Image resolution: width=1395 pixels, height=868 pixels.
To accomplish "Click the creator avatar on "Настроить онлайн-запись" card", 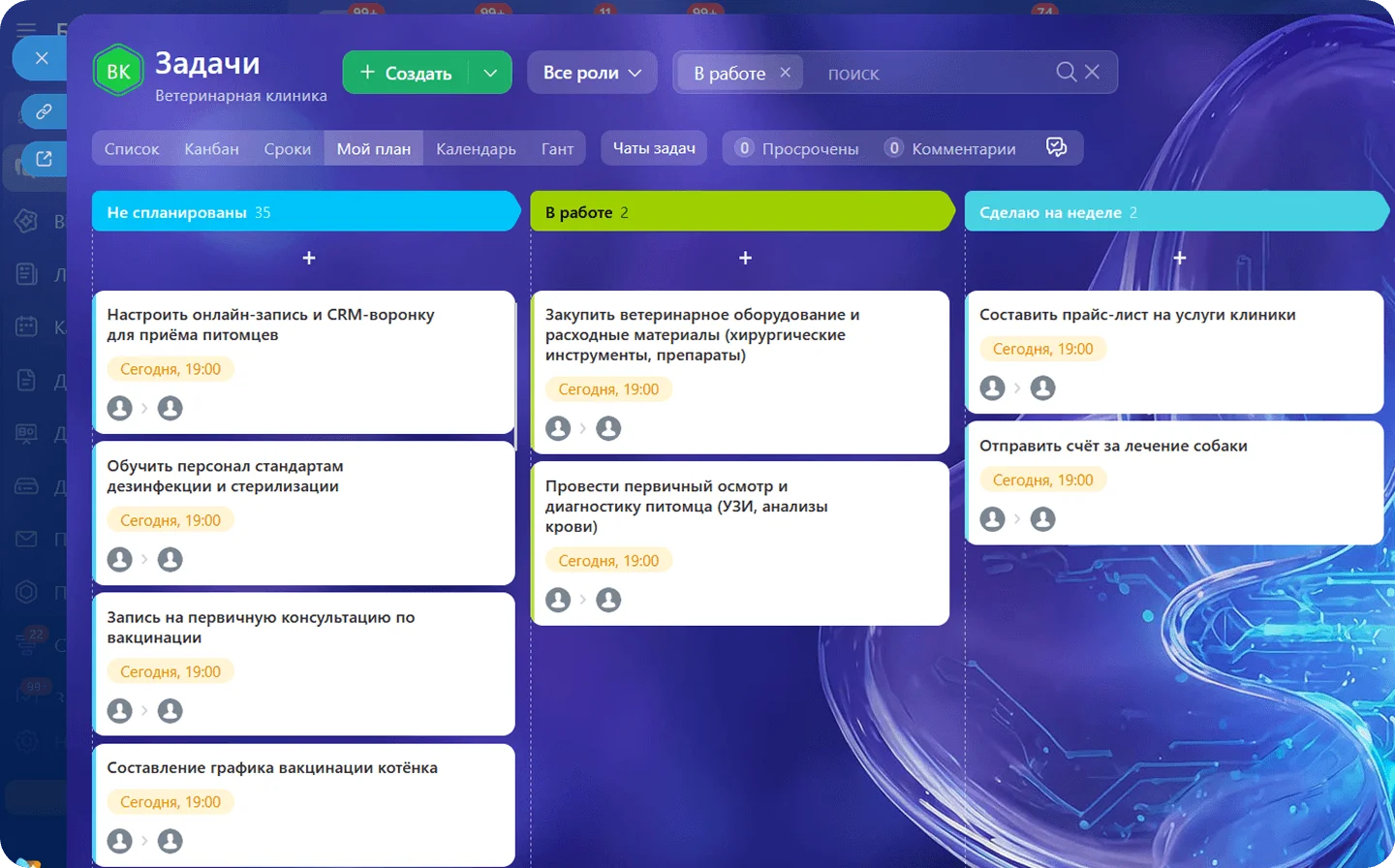I will [120, 408].
